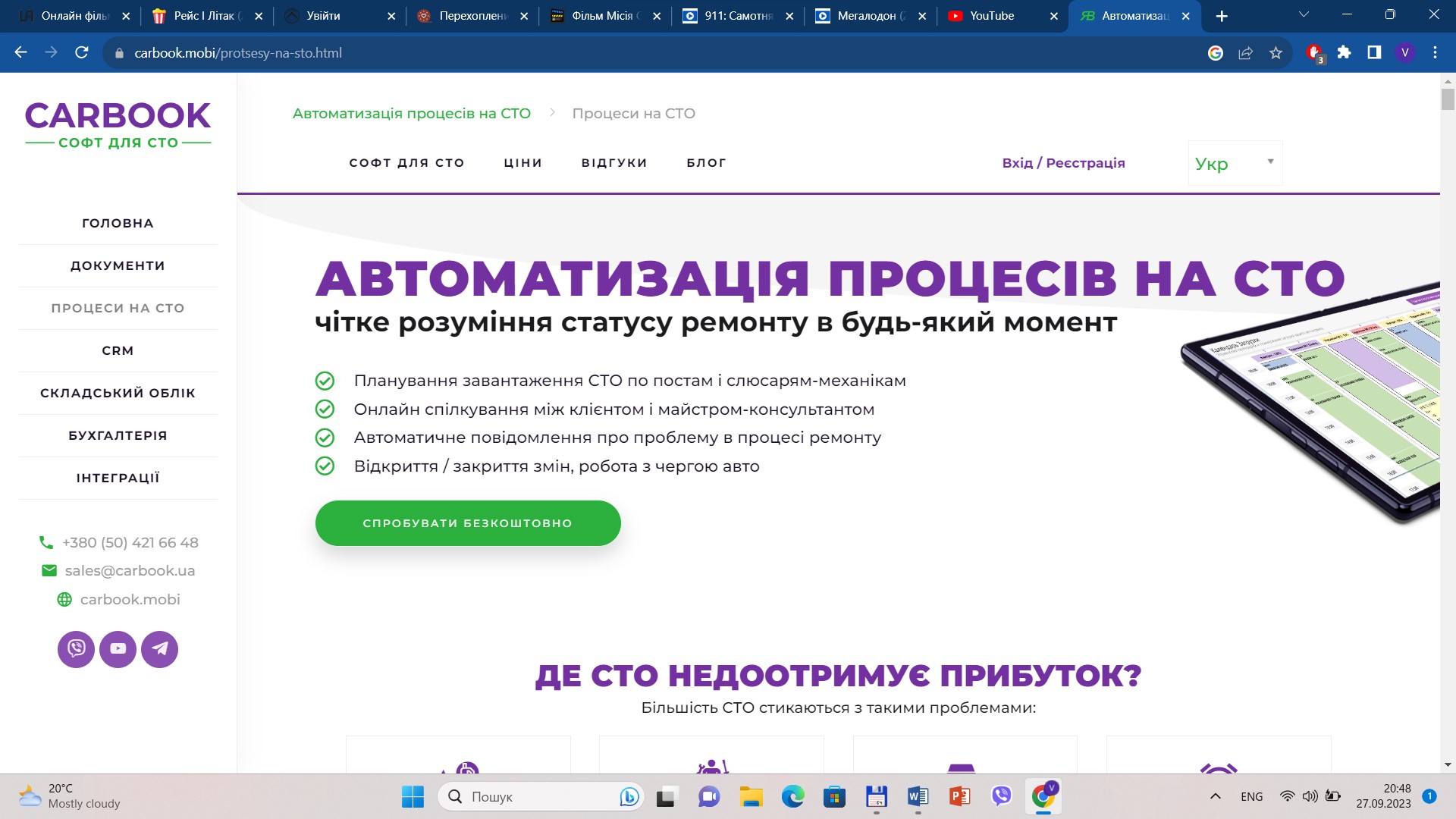Screen dimensions: 1456x819
Task: Open the sales@carbook.ua email link
Action: point(130,571)
